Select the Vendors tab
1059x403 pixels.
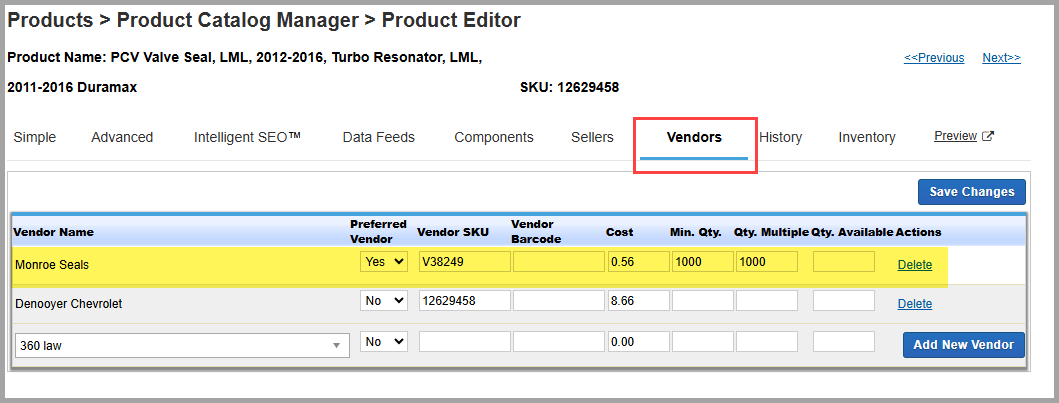click(694, 138)
